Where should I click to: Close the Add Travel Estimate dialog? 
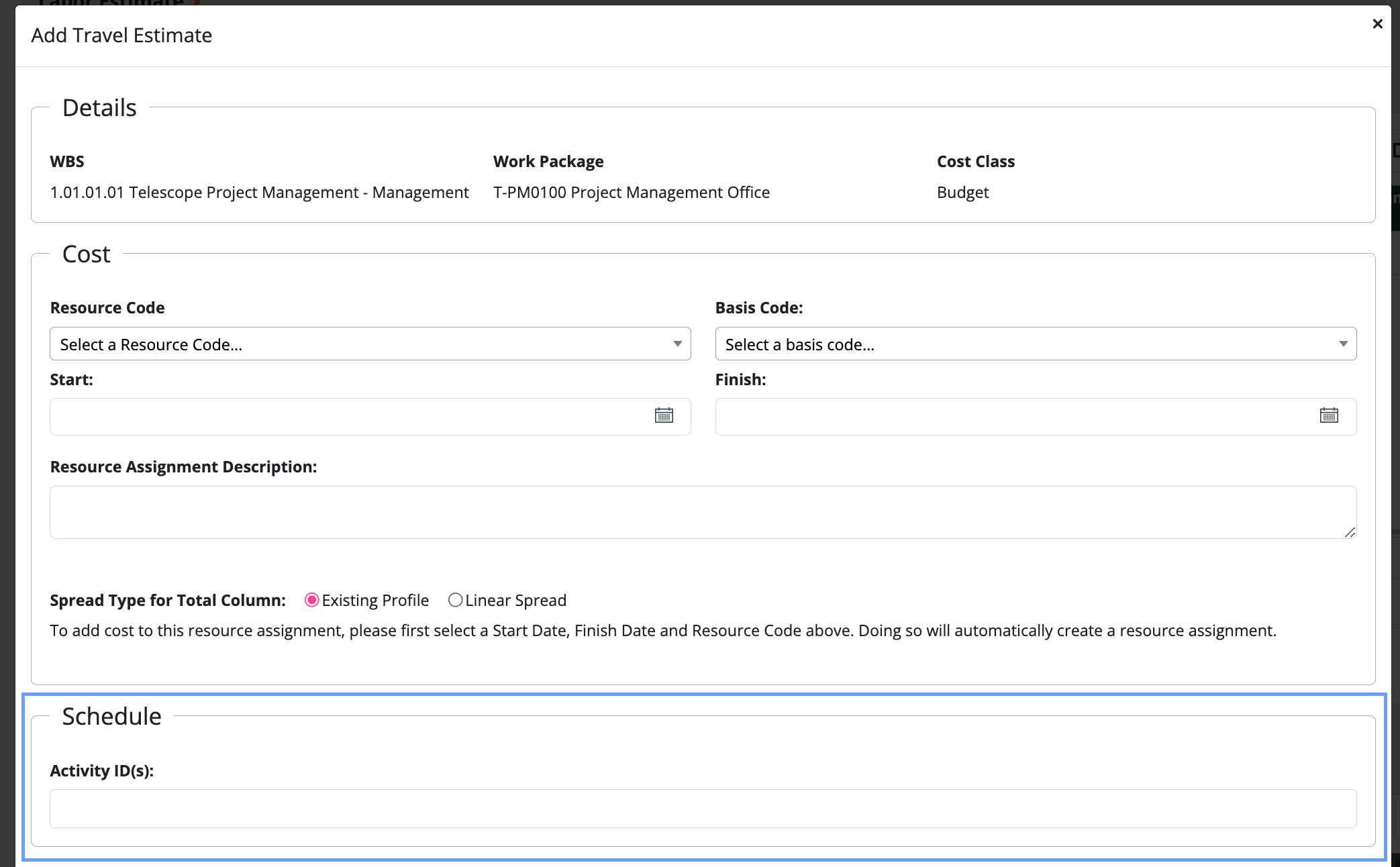tap(1377, 24)
